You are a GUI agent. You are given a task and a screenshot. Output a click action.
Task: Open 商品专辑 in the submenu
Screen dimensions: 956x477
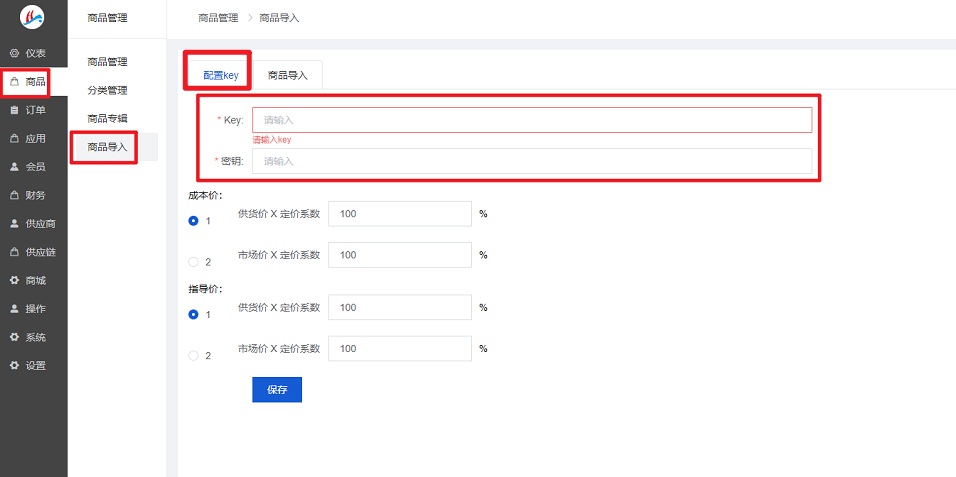[107, 118]
